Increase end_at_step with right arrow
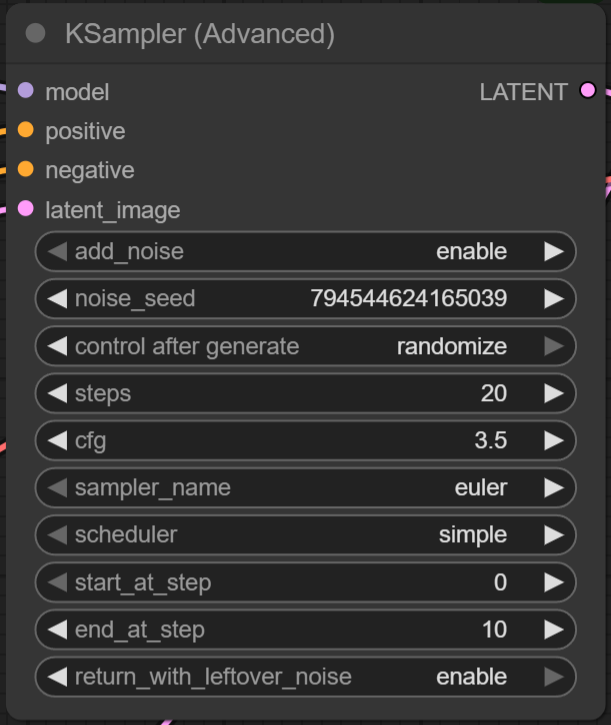This screenshot has height=725, width=611. pos(554,630)
